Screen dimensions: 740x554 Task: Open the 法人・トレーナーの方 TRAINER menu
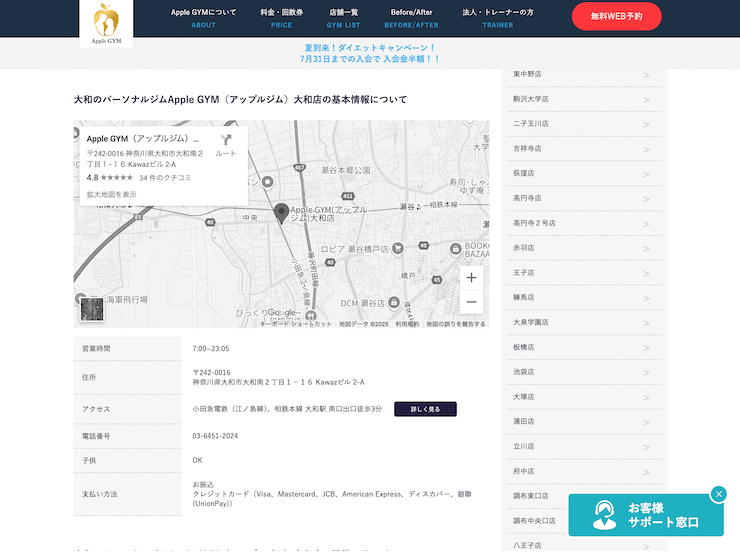coord(498,18)
